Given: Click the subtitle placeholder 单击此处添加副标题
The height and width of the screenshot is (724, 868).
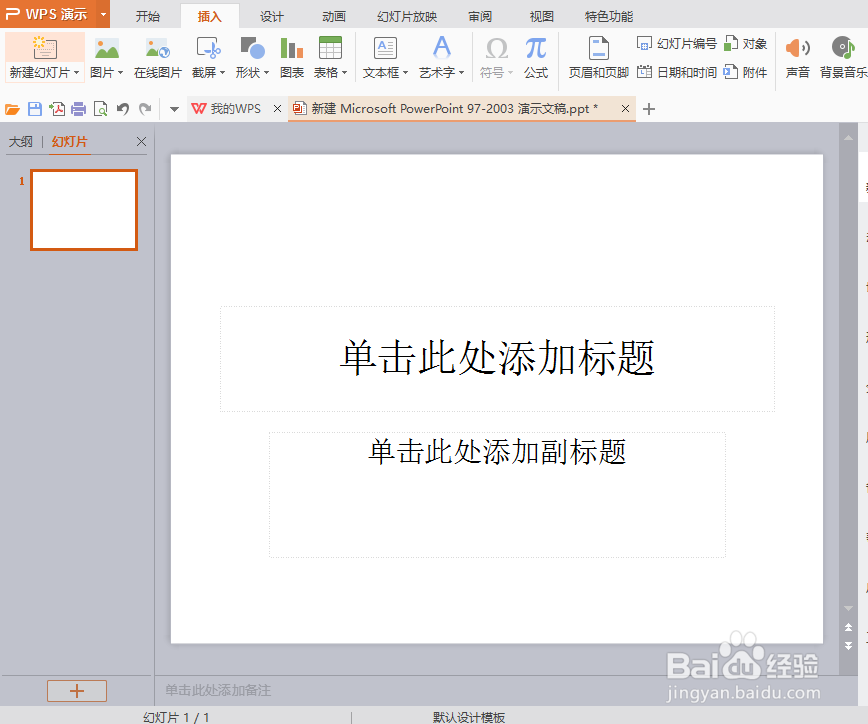Looking at the screenshot, I should click(497, 494).
